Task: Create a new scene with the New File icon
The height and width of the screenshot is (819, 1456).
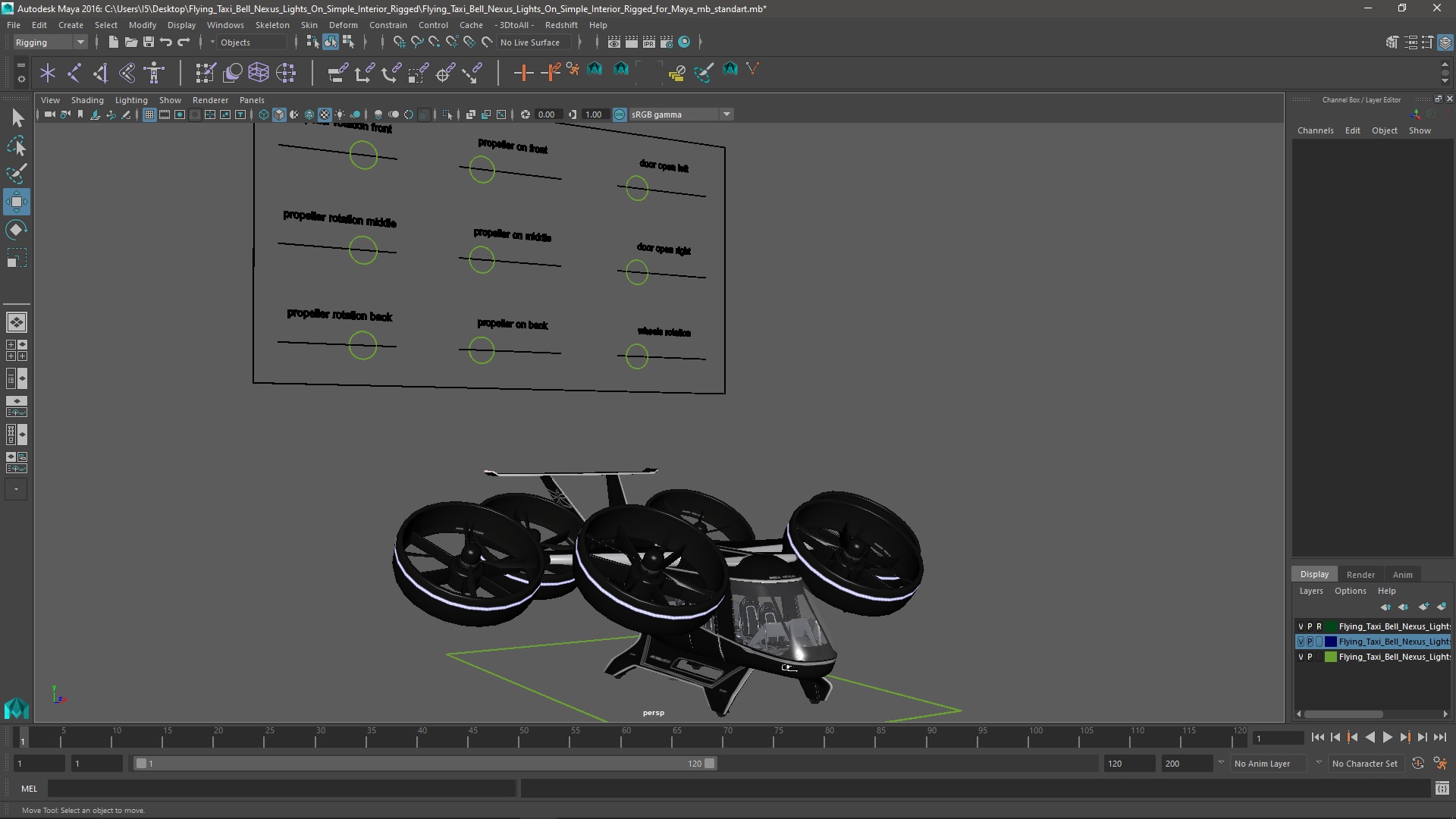Action: 113,42
